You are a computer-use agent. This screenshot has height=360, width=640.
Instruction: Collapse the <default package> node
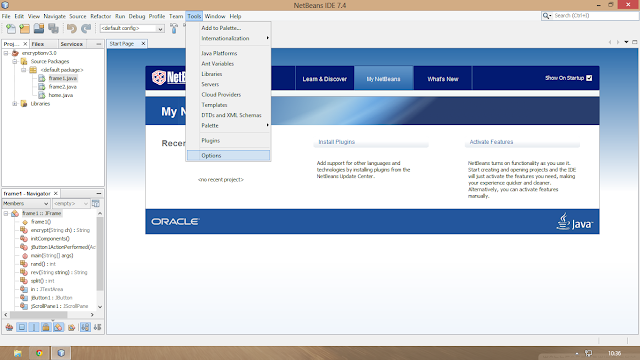(x=24, y=70)
